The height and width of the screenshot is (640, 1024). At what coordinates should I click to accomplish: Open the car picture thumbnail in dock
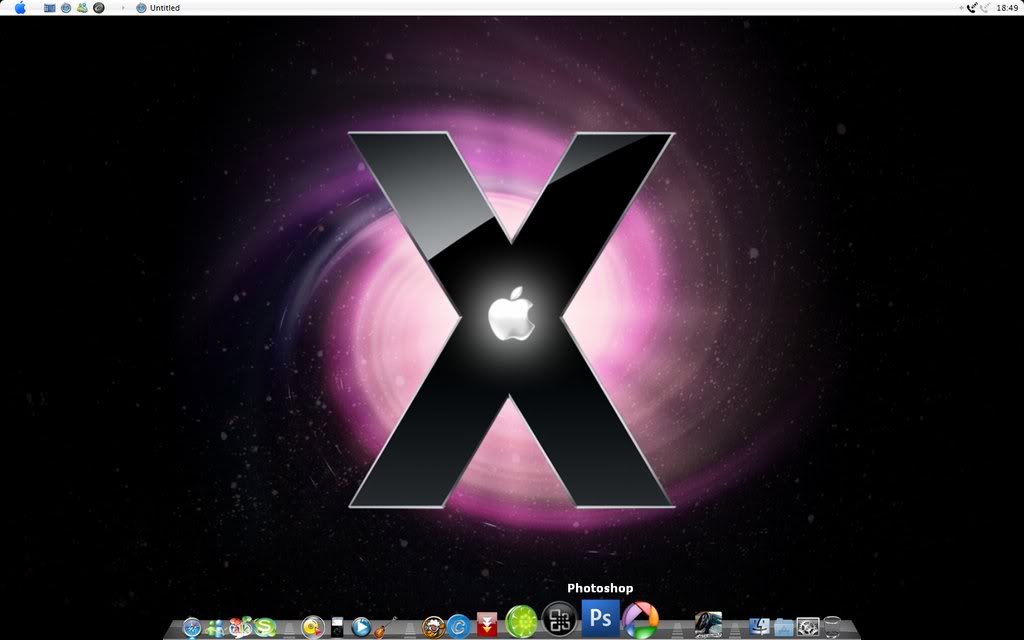click(708, 624)
